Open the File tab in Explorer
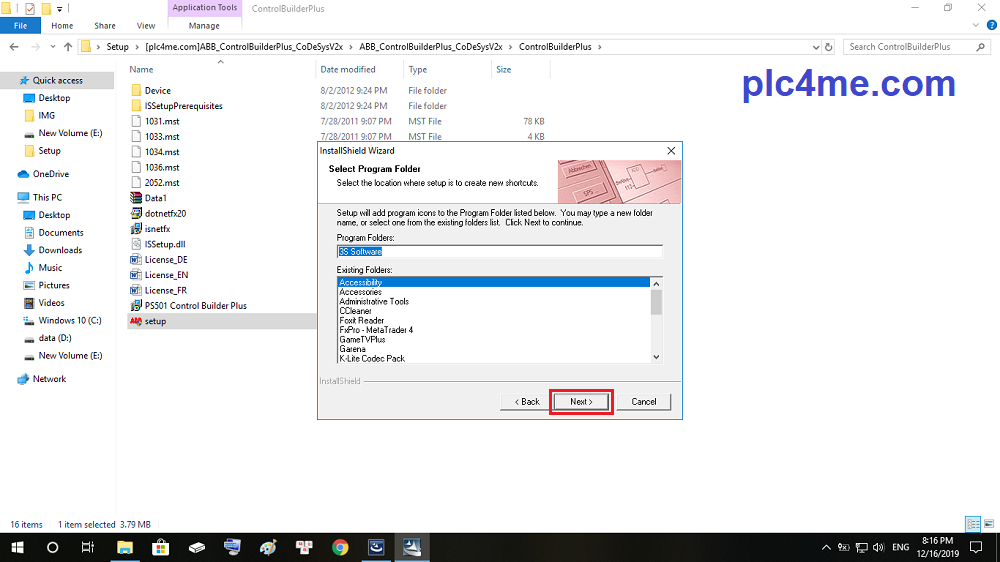This screenshot has height=562, width=1000. [20, 26]
